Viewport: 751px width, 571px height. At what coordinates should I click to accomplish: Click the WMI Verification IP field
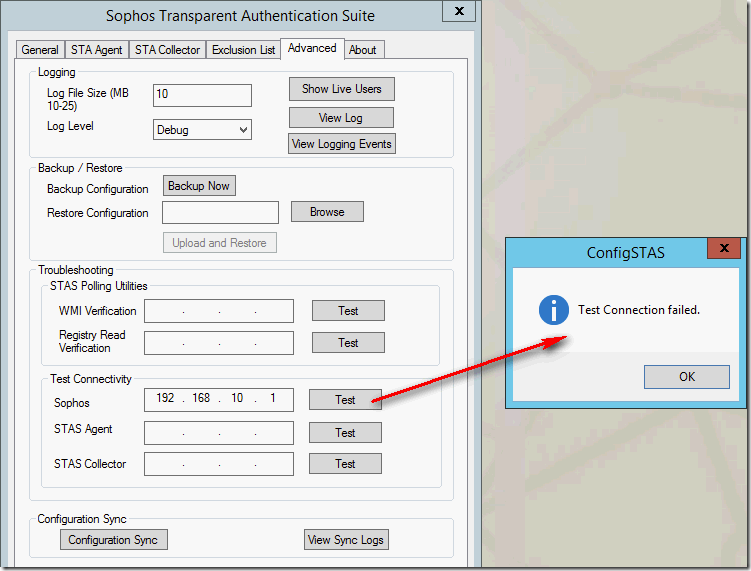(x=219, y=311)
